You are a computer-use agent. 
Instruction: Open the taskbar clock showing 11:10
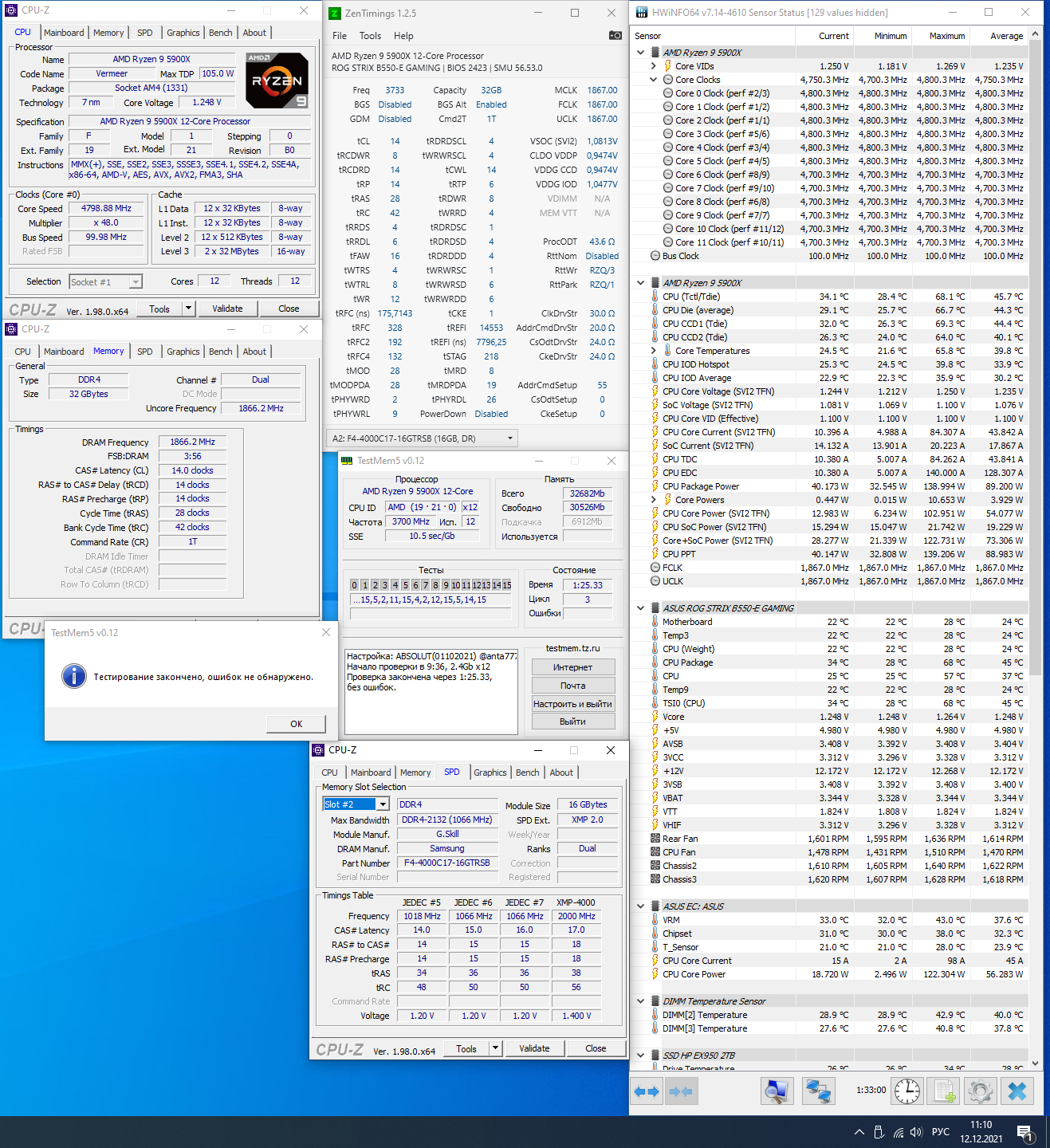(x=981, y=1132)
